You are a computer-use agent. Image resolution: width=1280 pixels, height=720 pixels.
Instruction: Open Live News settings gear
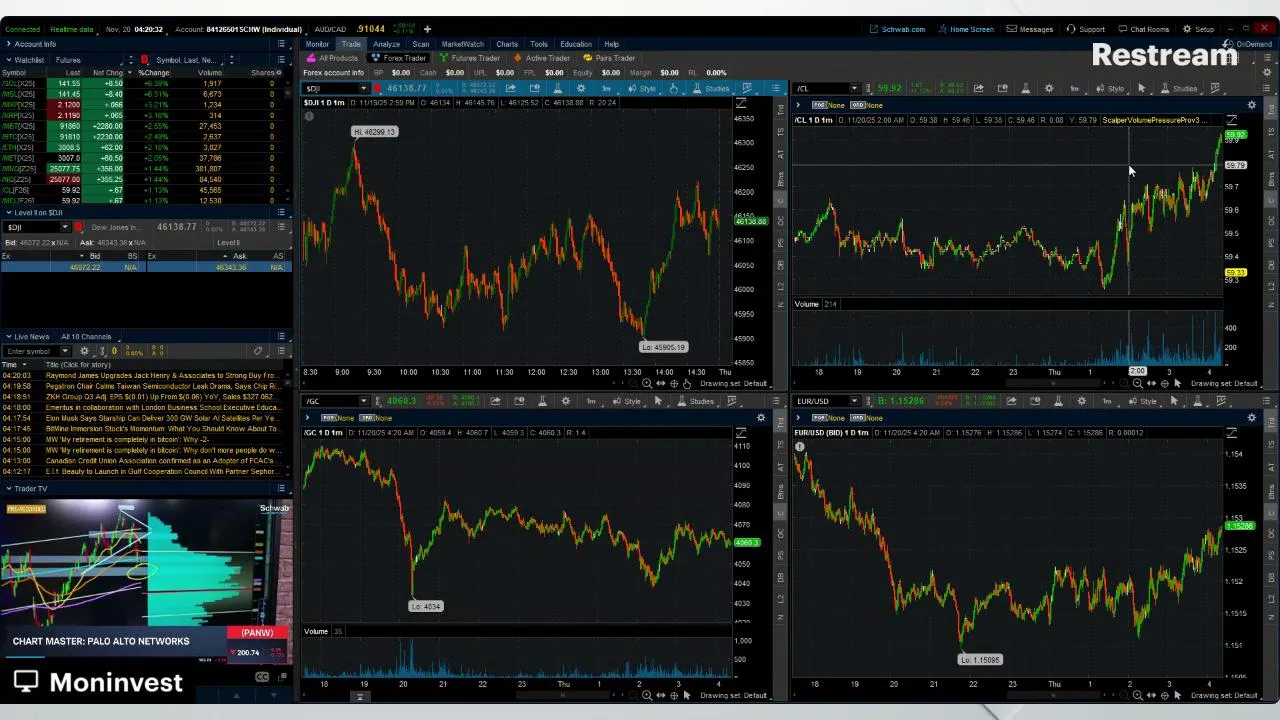point(84,351)
